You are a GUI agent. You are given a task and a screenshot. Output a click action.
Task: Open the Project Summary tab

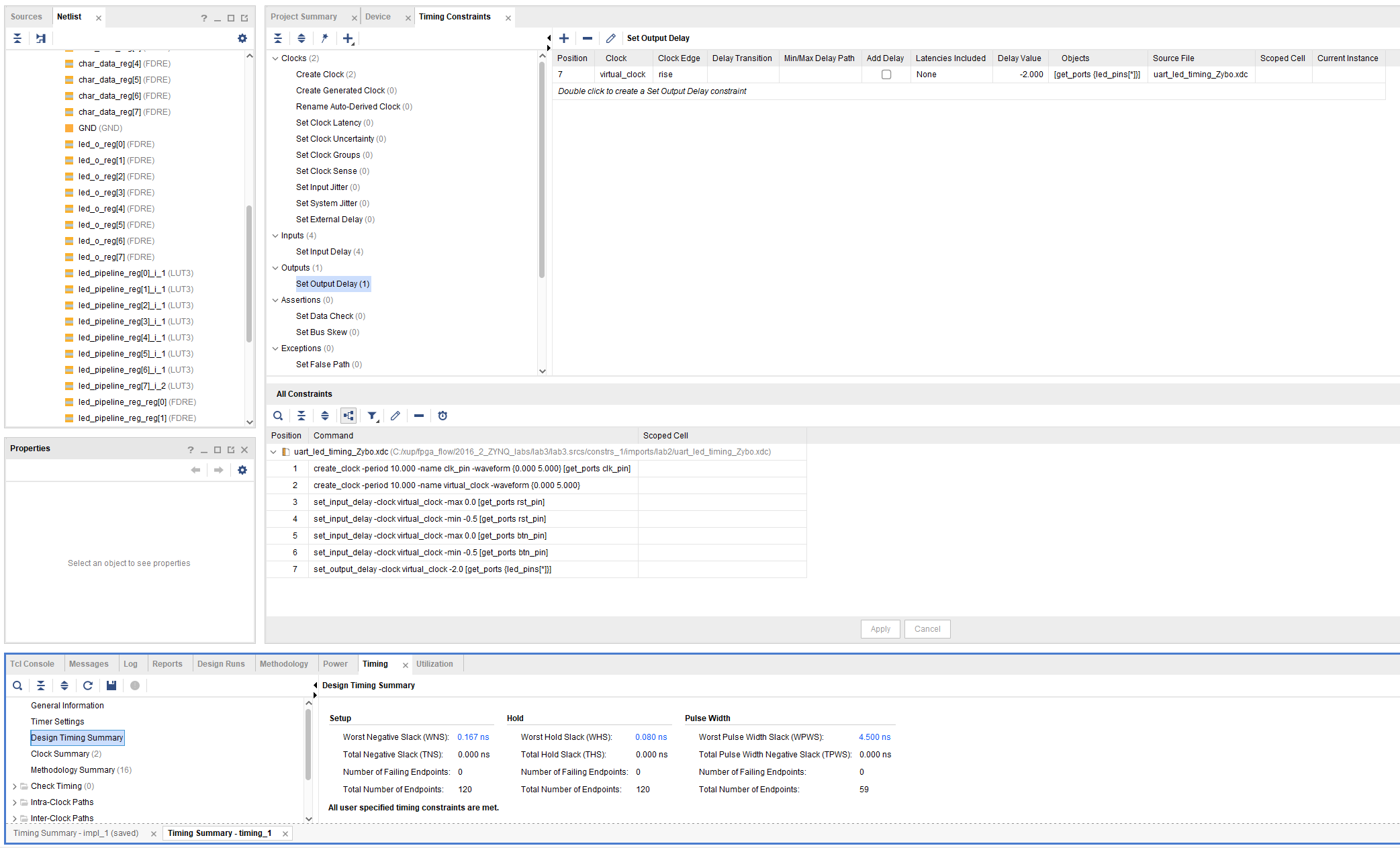point(304,17)
